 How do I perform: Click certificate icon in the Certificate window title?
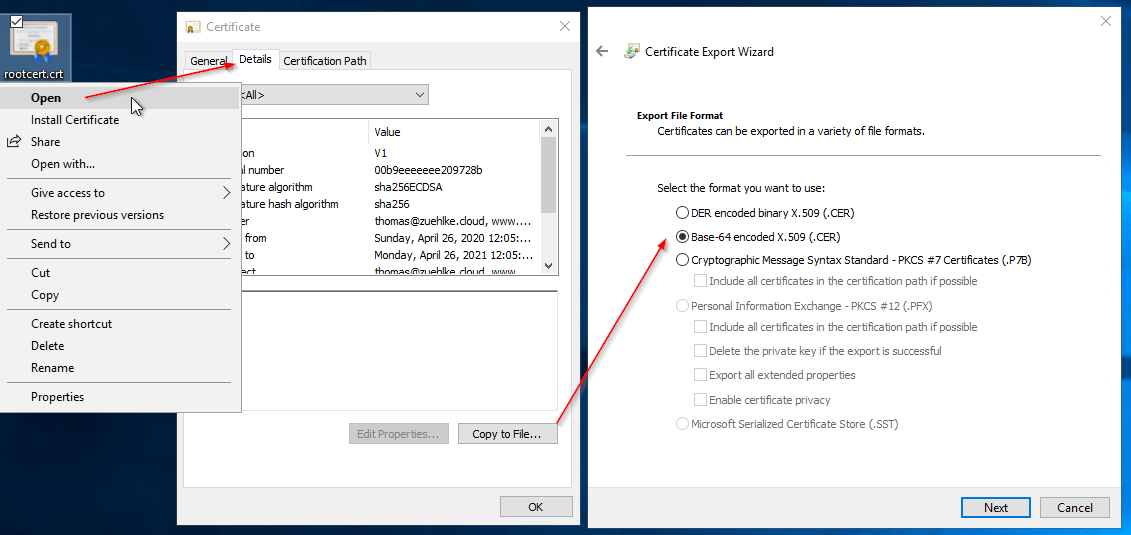[193, 27]
